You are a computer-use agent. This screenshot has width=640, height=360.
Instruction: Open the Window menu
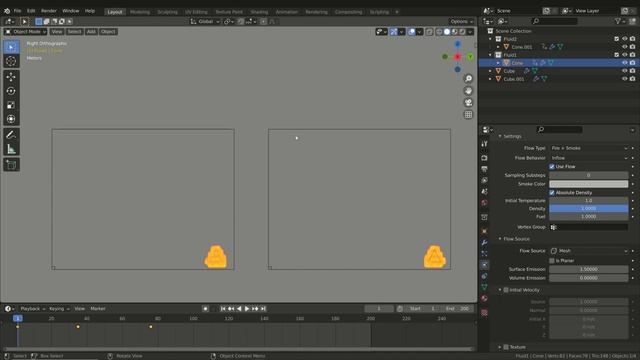(x=71, y=11)
